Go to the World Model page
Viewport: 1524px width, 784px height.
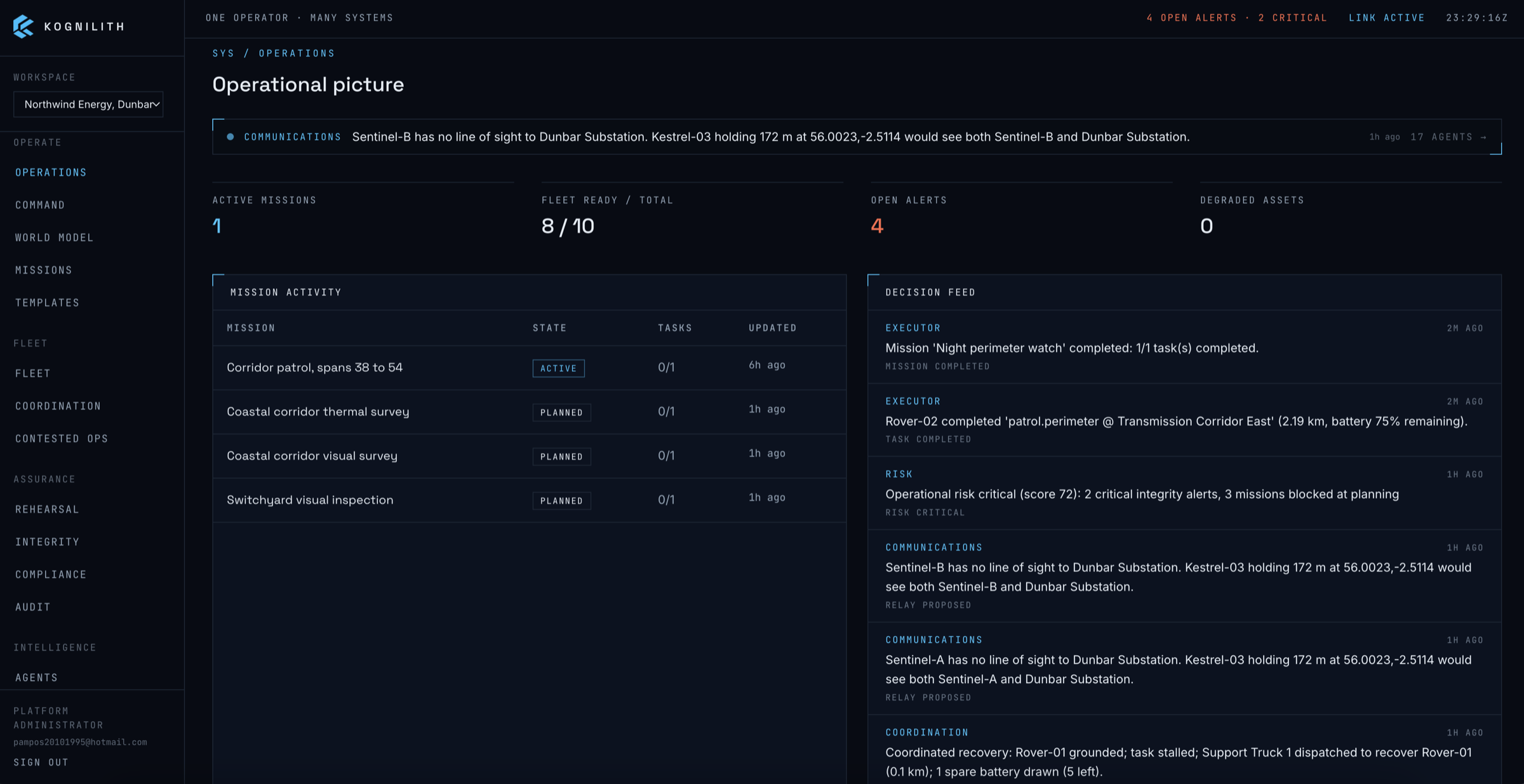(55, 237)
